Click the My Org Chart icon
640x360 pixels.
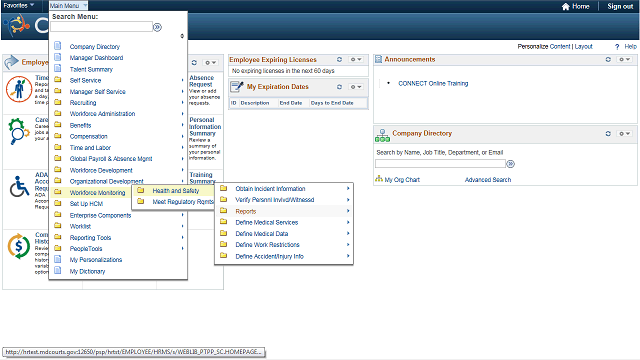(x=379, y=179)
